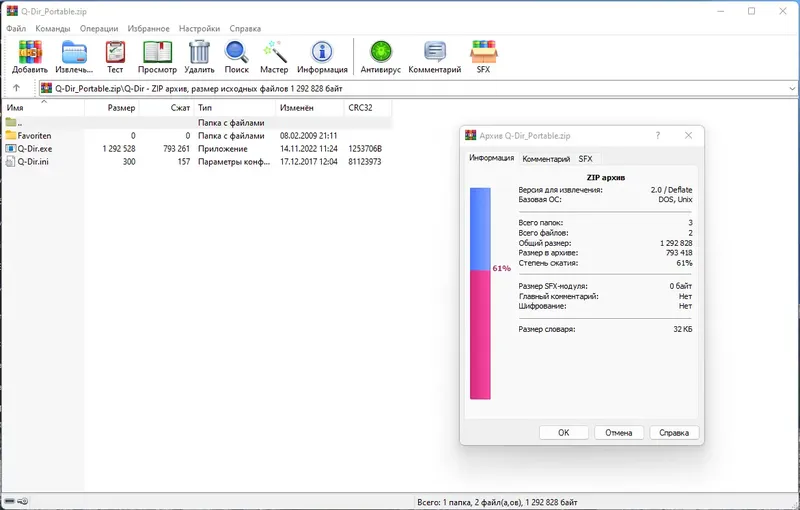Click the Размер в архиве 793 418 value
Image resolution: width=800 pixels, height=510 pixels.
679,252
